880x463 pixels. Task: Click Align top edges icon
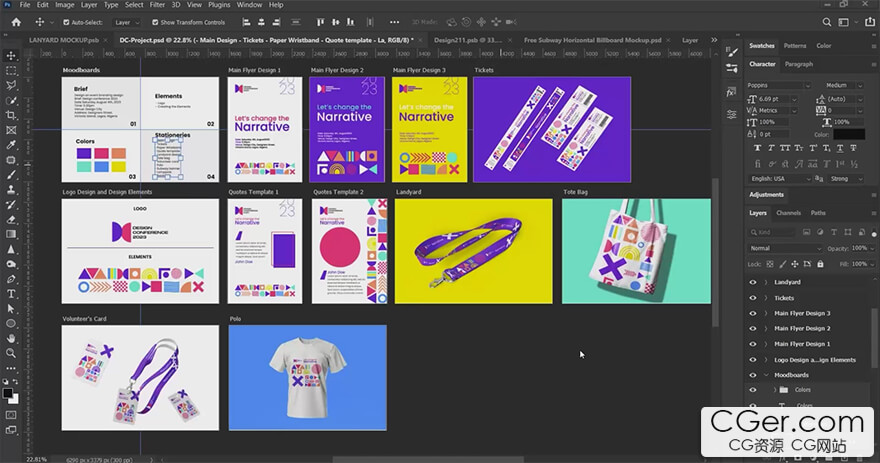coord(320,22)
